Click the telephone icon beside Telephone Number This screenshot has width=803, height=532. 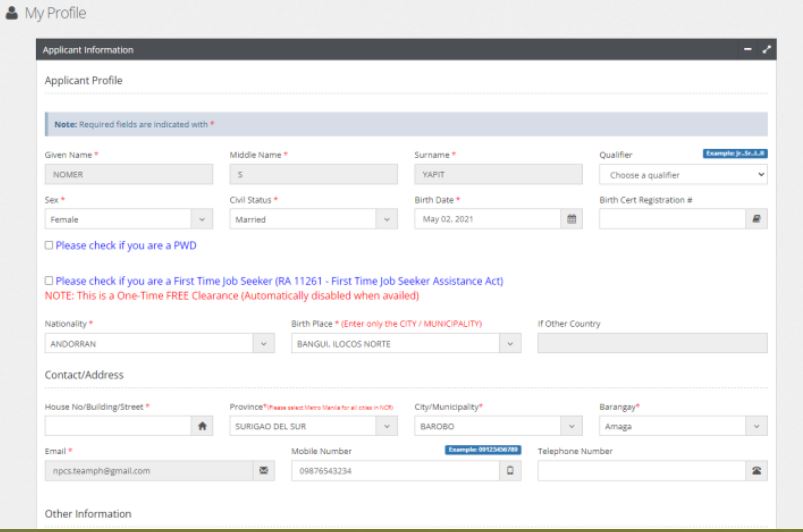pos(757,471)
